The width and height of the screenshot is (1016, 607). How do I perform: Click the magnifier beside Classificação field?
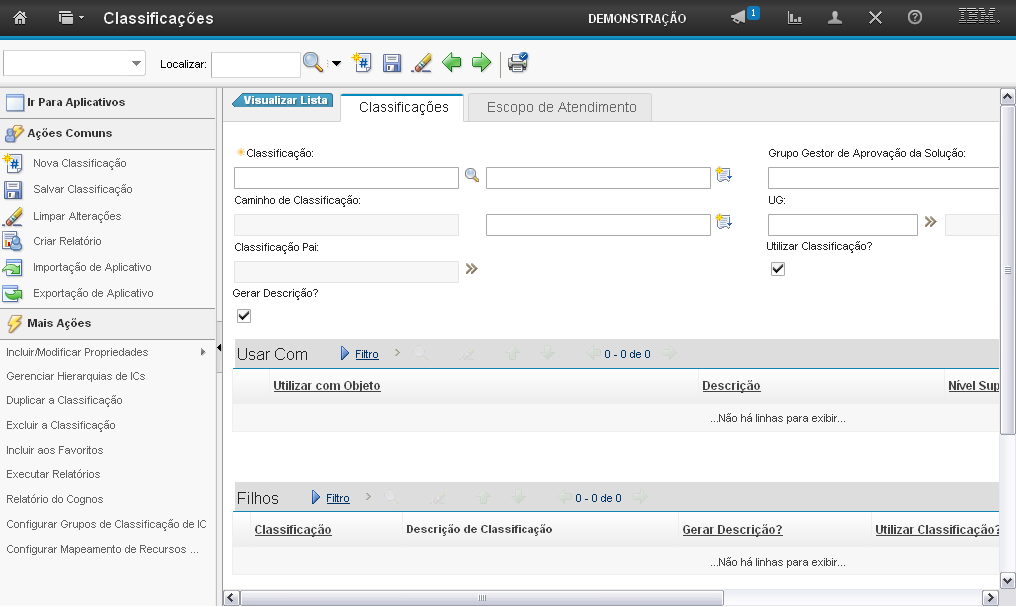coord(472,176)
